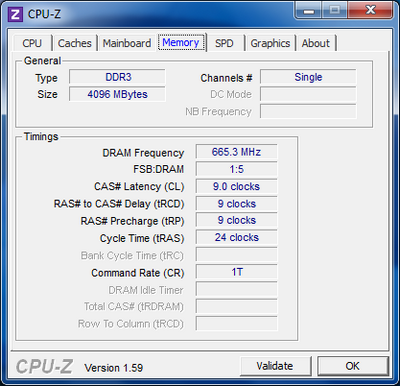
Task: Switch to the CPU tab
Action: pyautogui.click(x=32, y=43)
